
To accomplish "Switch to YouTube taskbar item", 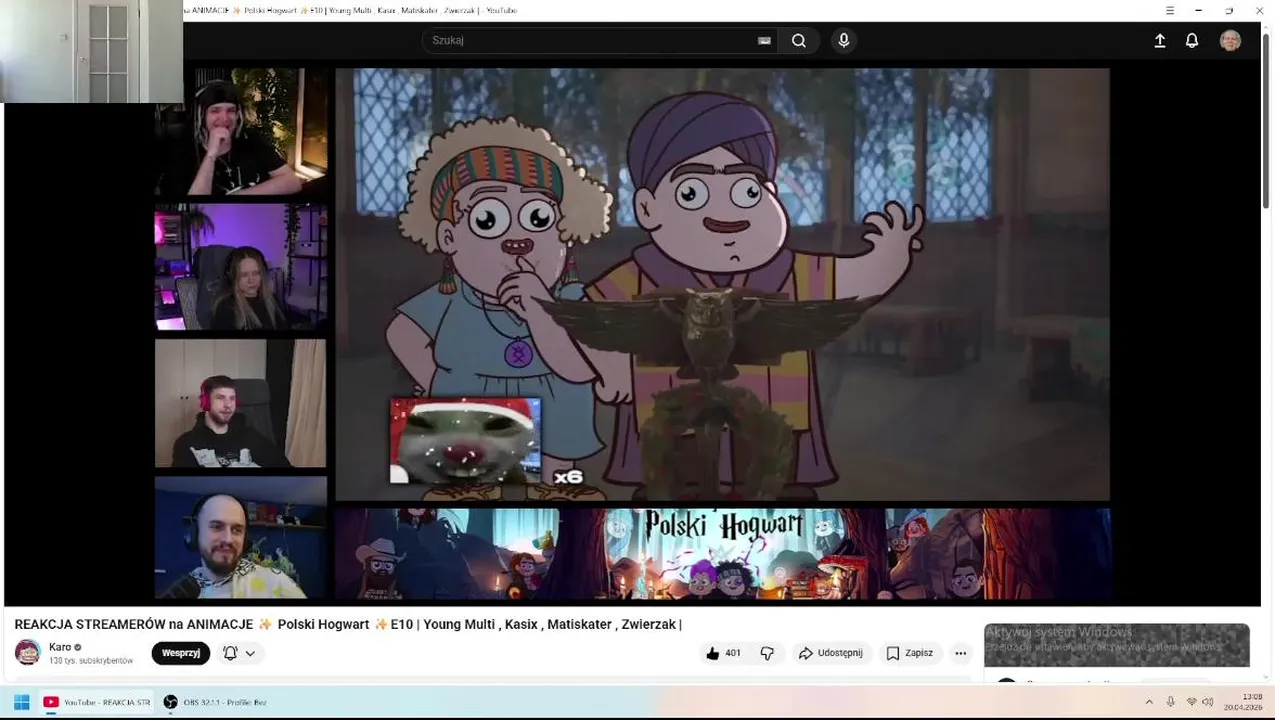I will 96,702.
